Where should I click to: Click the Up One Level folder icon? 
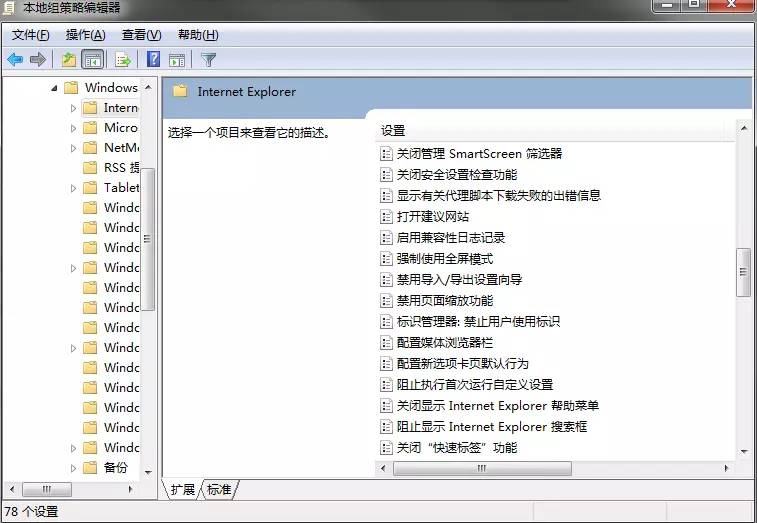click(68, 60)
